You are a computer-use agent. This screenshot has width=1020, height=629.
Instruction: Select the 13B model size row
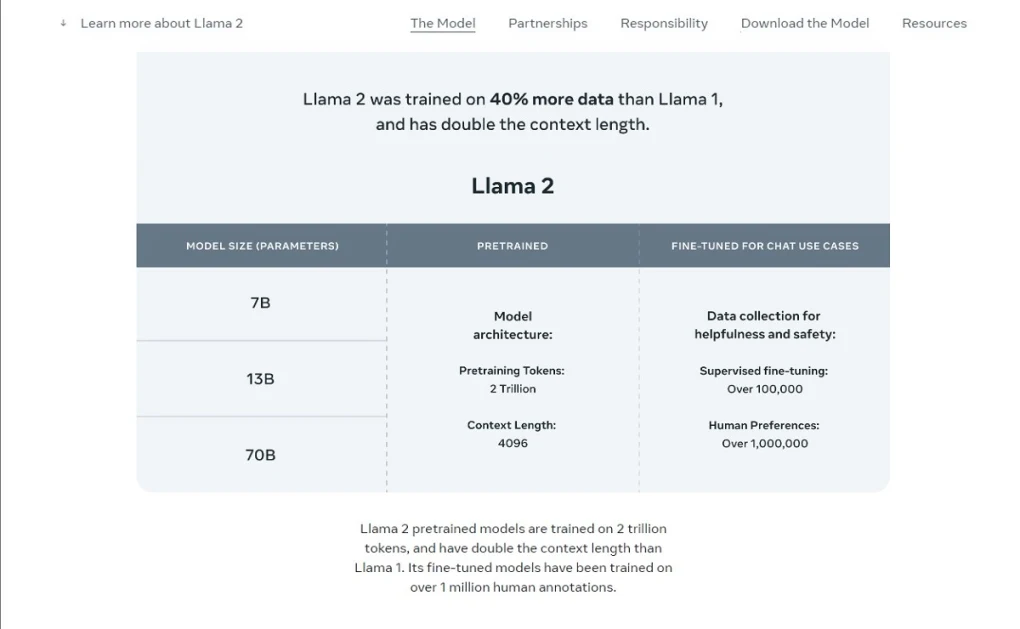coord(260,379)
